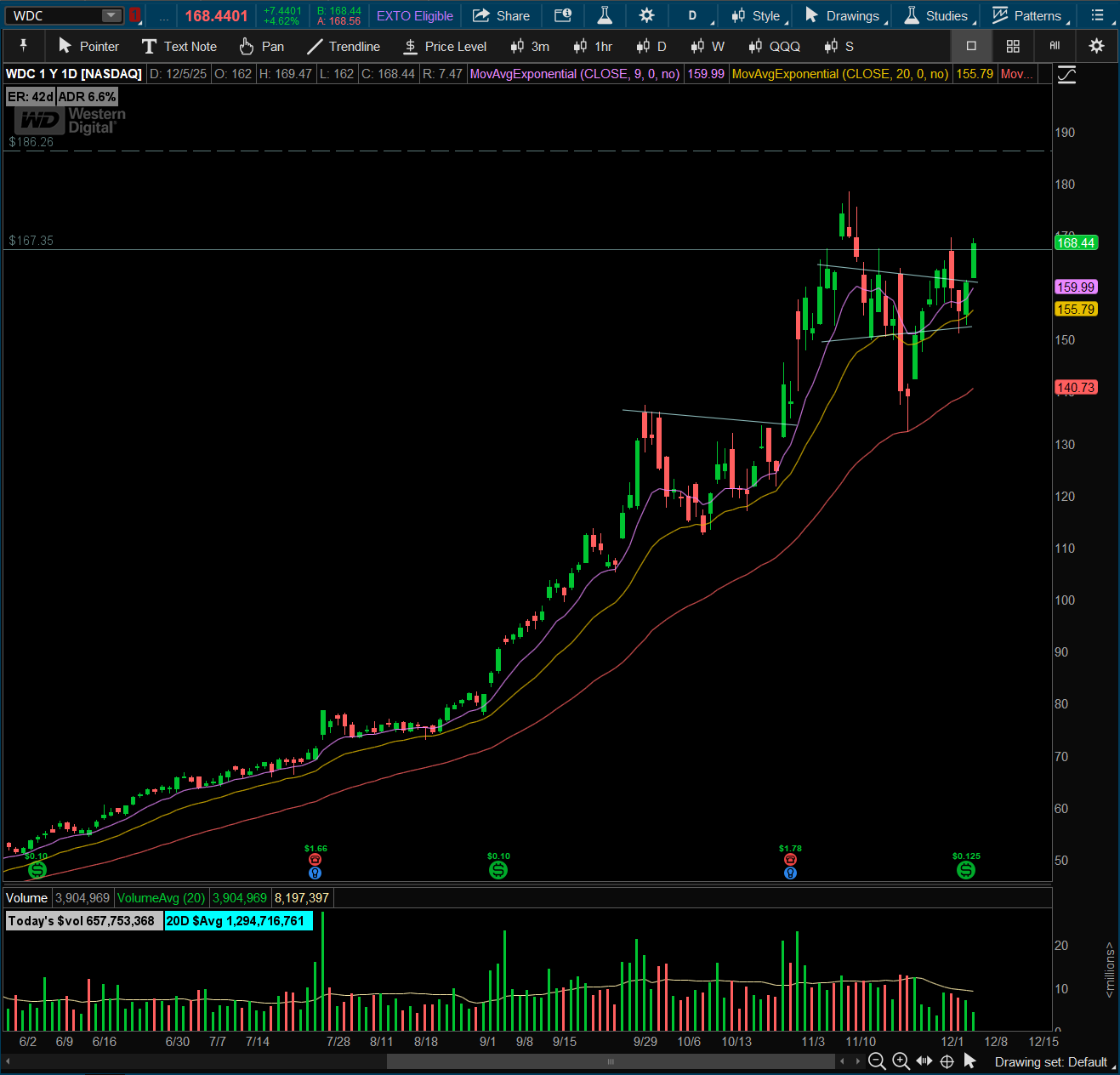This screenshot has height=1075, width=1120.
Task: Click the Share button
Action: point(501,15)
